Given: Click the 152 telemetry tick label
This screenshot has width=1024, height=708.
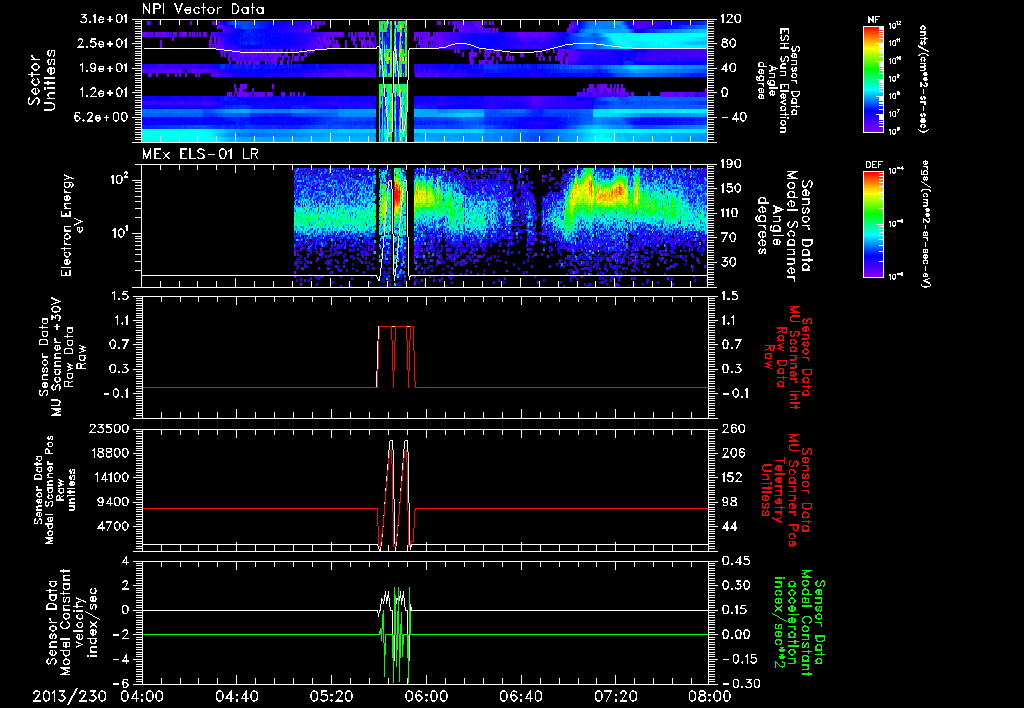Looking at the screenshot, I should click(731, 477).
